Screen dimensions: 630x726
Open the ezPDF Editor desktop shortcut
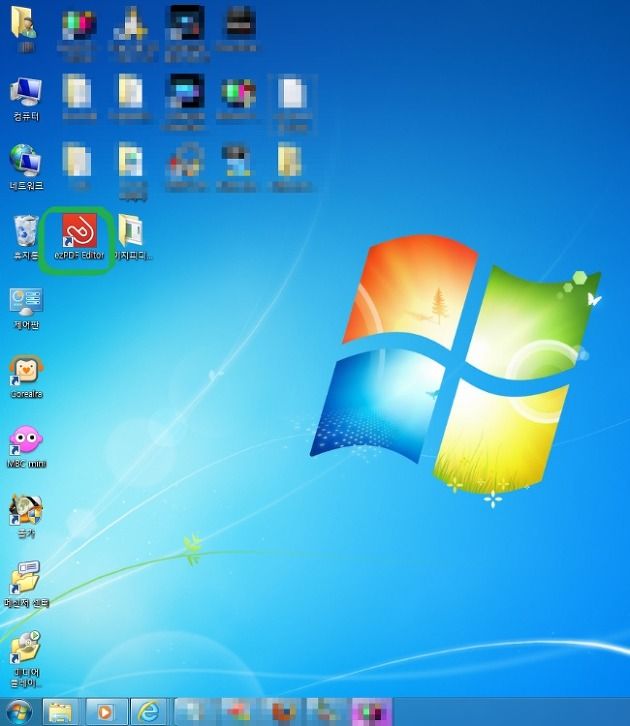(79, 237)
